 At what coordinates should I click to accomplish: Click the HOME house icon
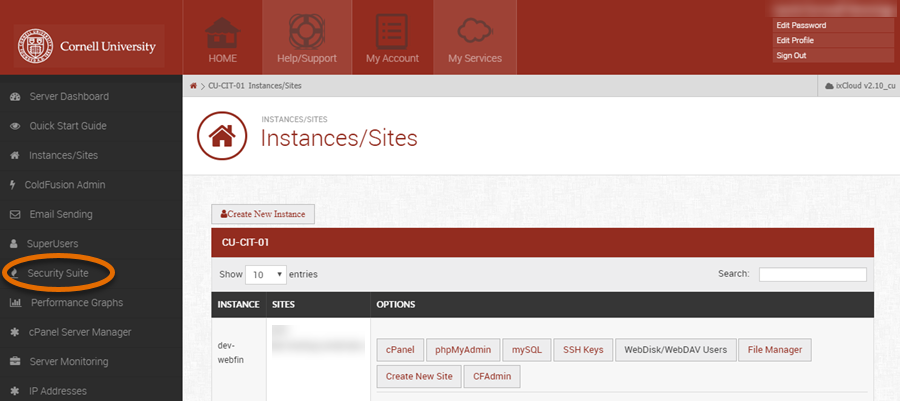222,33
